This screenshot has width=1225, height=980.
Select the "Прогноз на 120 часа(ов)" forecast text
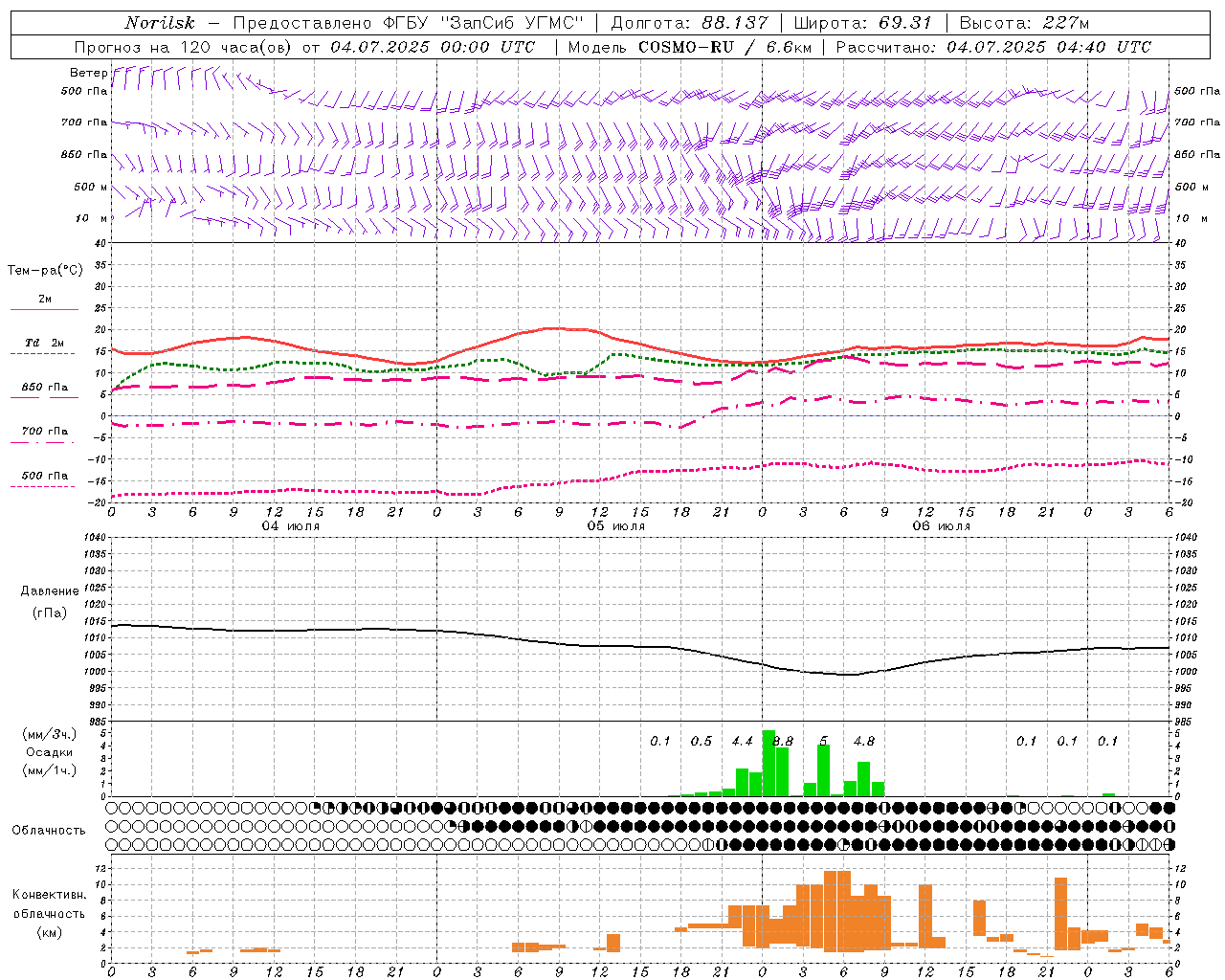pyautogui.click(x=184, y=47)
